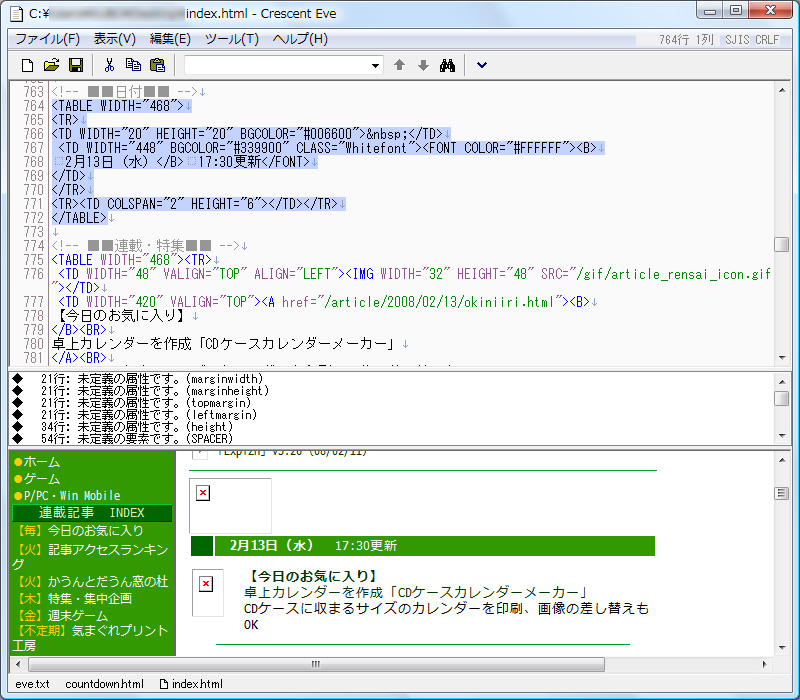
Task: Click the 連載記事 INDEX header in the sidebar
Action: coord(92,513)
